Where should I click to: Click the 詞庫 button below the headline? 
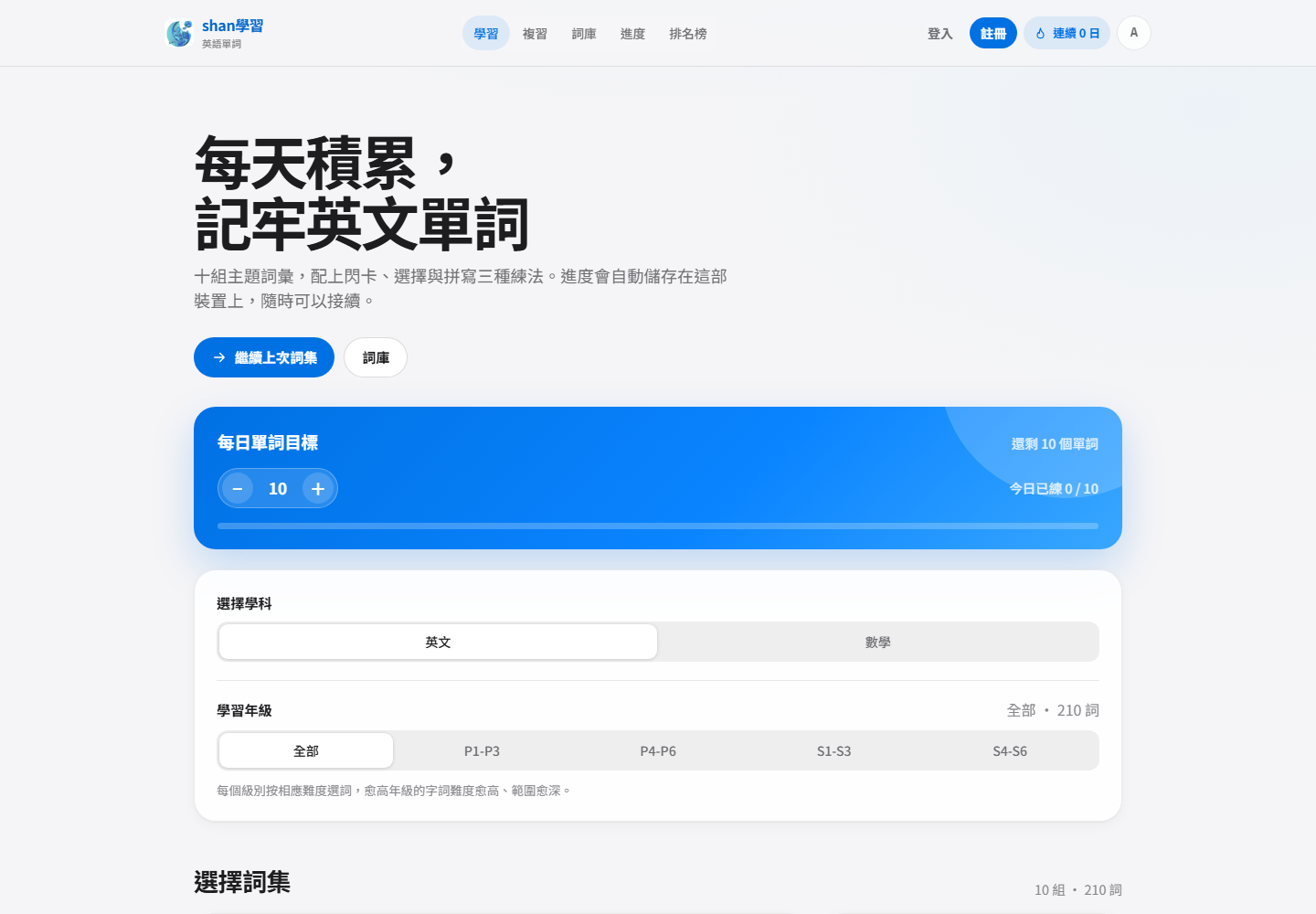click(x=376, y=357)
